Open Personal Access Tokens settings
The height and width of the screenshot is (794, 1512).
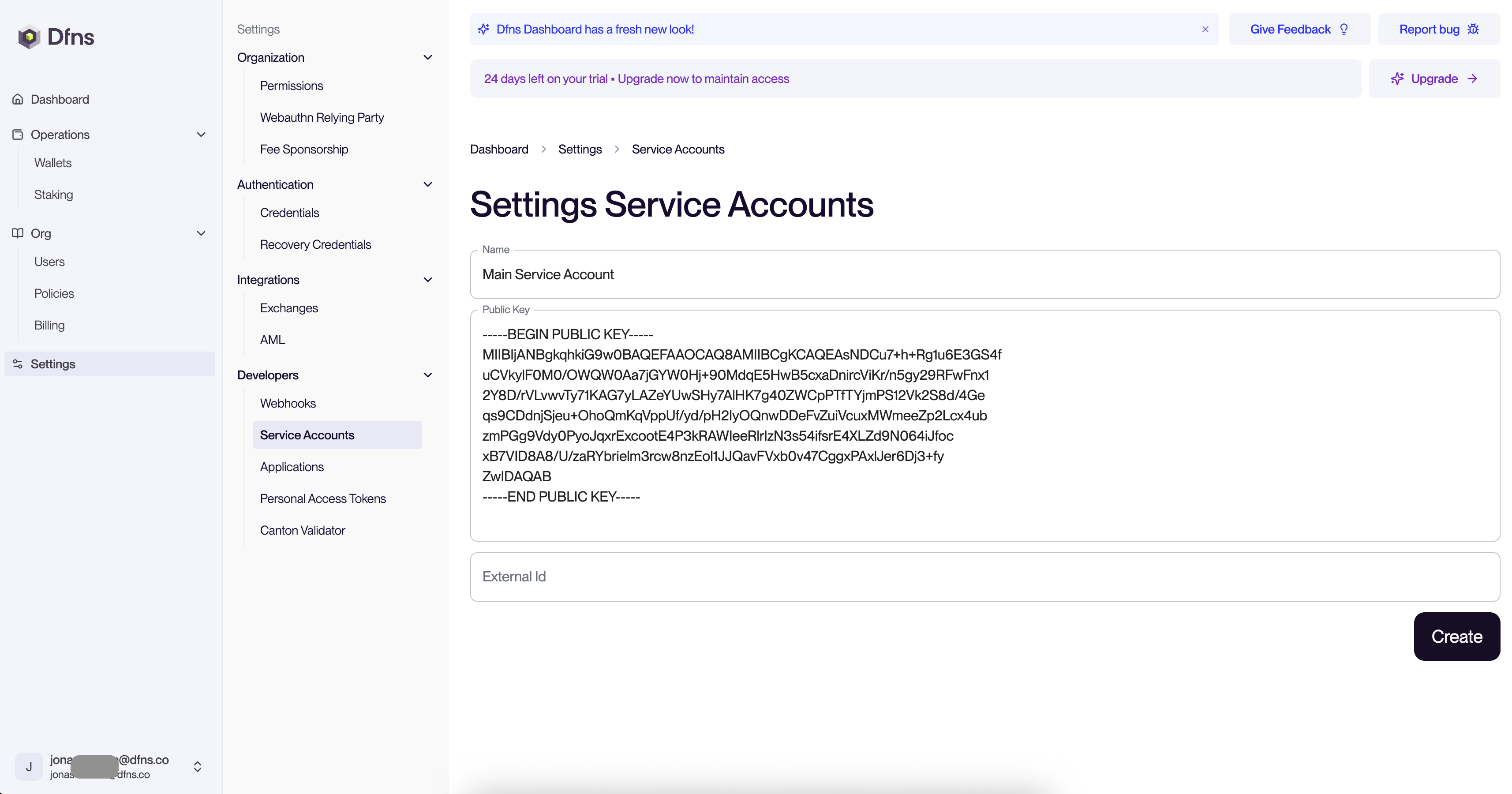(323, 498)
